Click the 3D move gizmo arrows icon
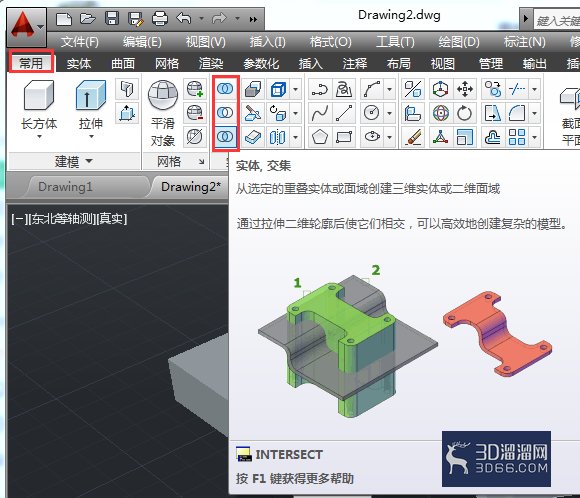Viewport: 580px width, 498px height. click(x=465, y=89)
